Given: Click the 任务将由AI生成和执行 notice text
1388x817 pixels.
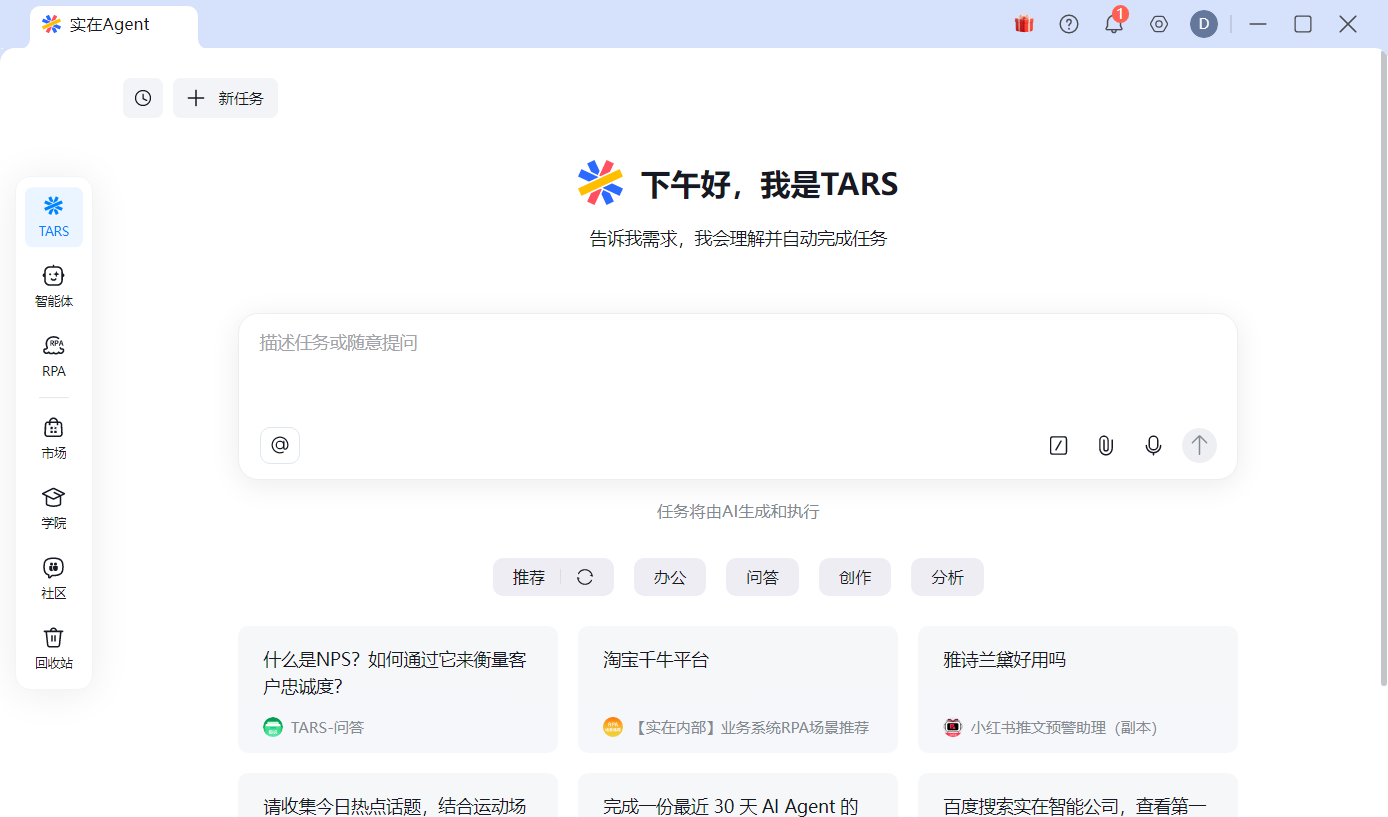Looking at the screenshot, I should (738, 511).
